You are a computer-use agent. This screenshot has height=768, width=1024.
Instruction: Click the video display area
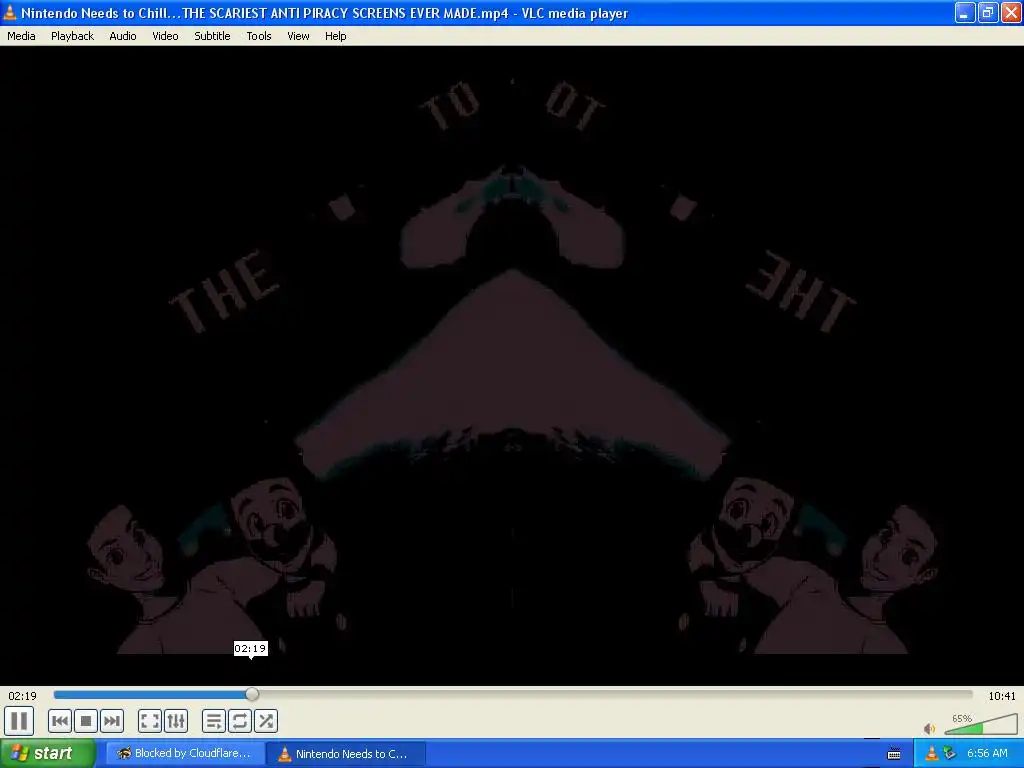pyautogui.click(x=512, y=366)
